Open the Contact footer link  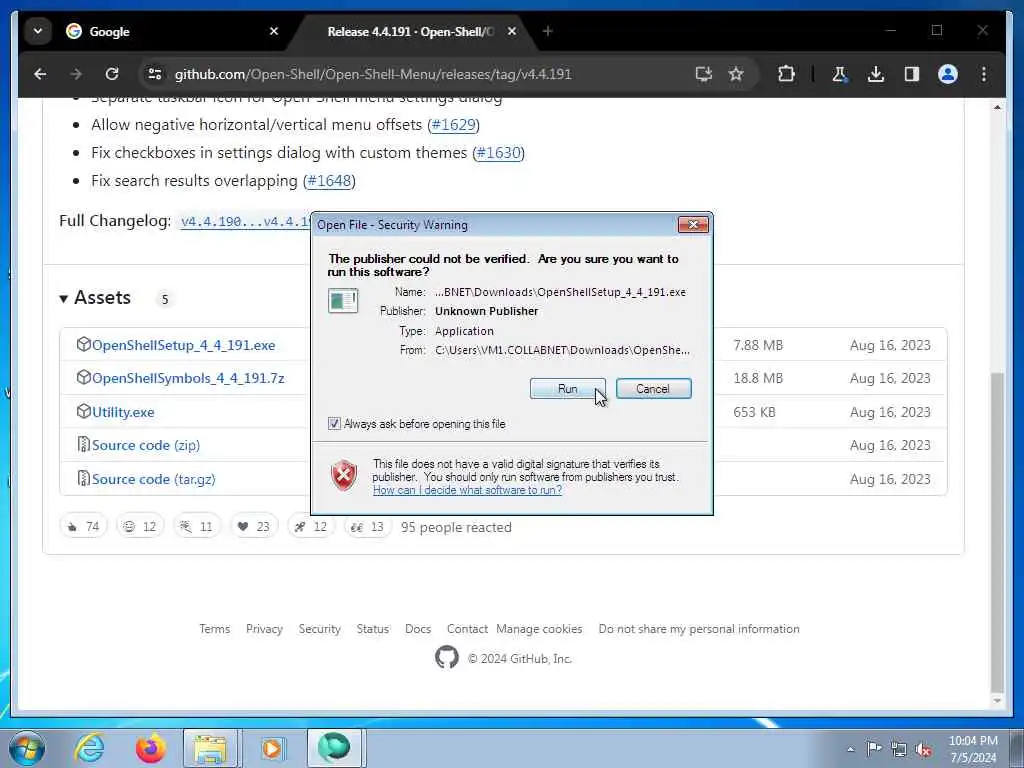click(x=467, y=629)
